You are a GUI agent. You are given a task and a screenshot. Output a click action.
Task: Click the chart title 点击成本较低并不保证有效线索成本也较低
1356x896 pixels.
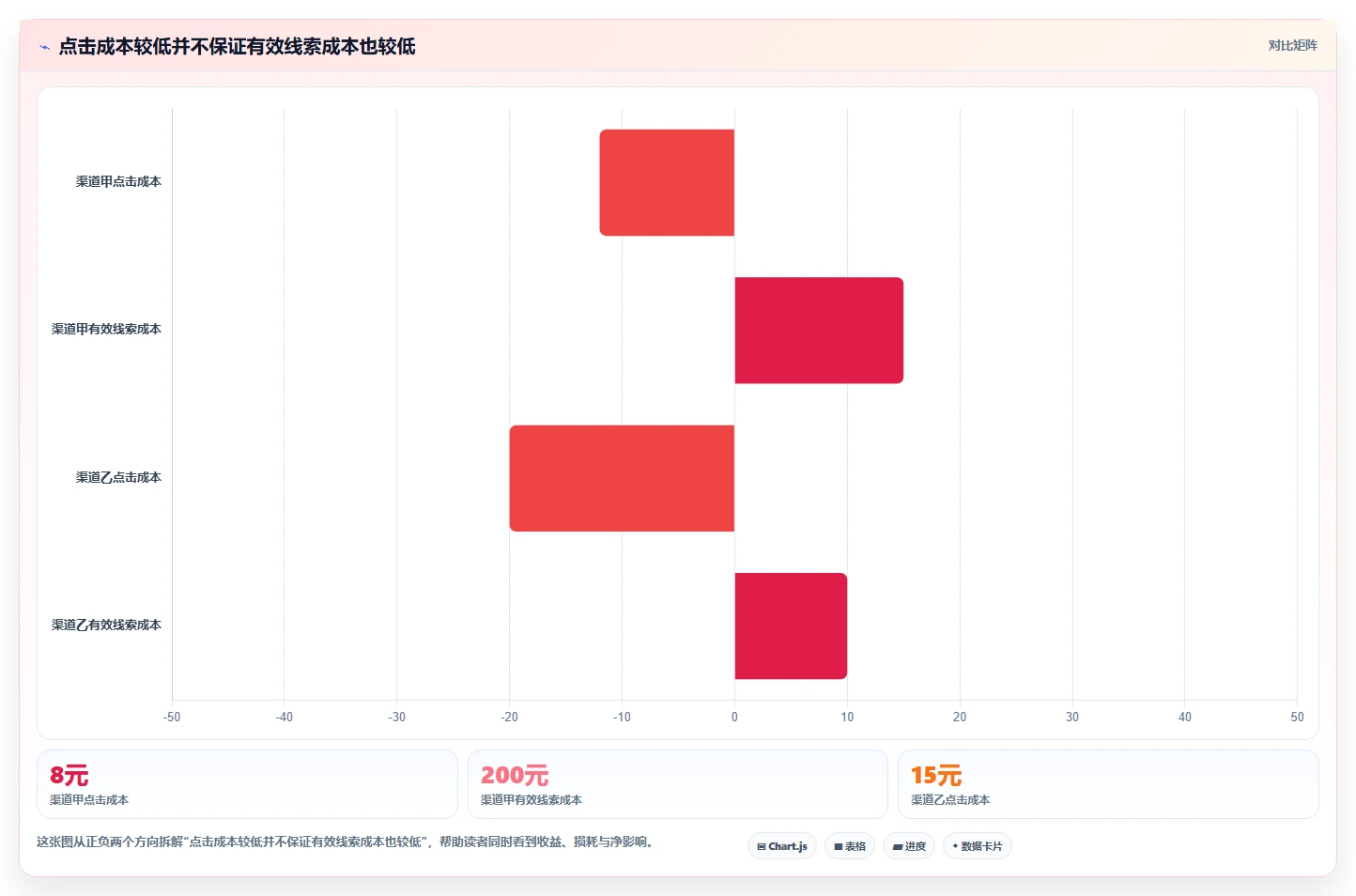tap(237, 46)
